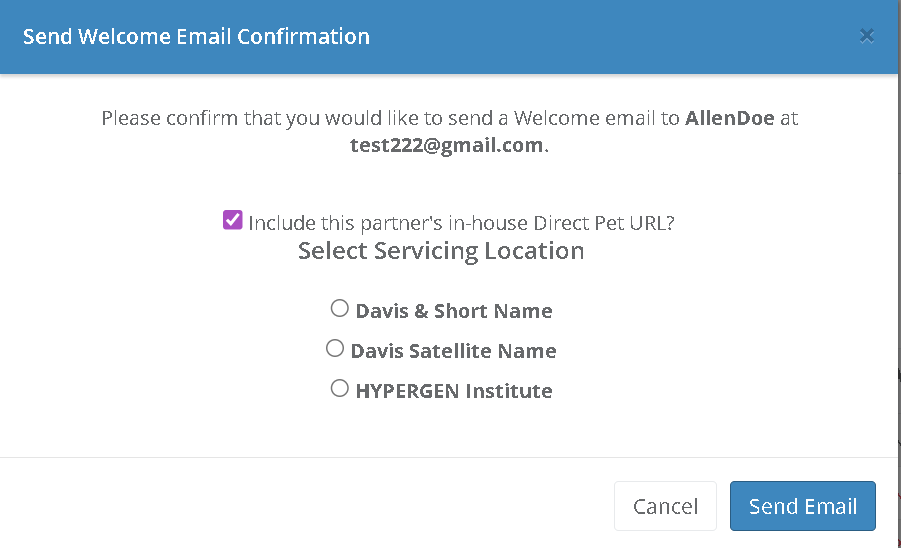
Task: Cancel the welcome email confirmation
Action: [665, 506]
